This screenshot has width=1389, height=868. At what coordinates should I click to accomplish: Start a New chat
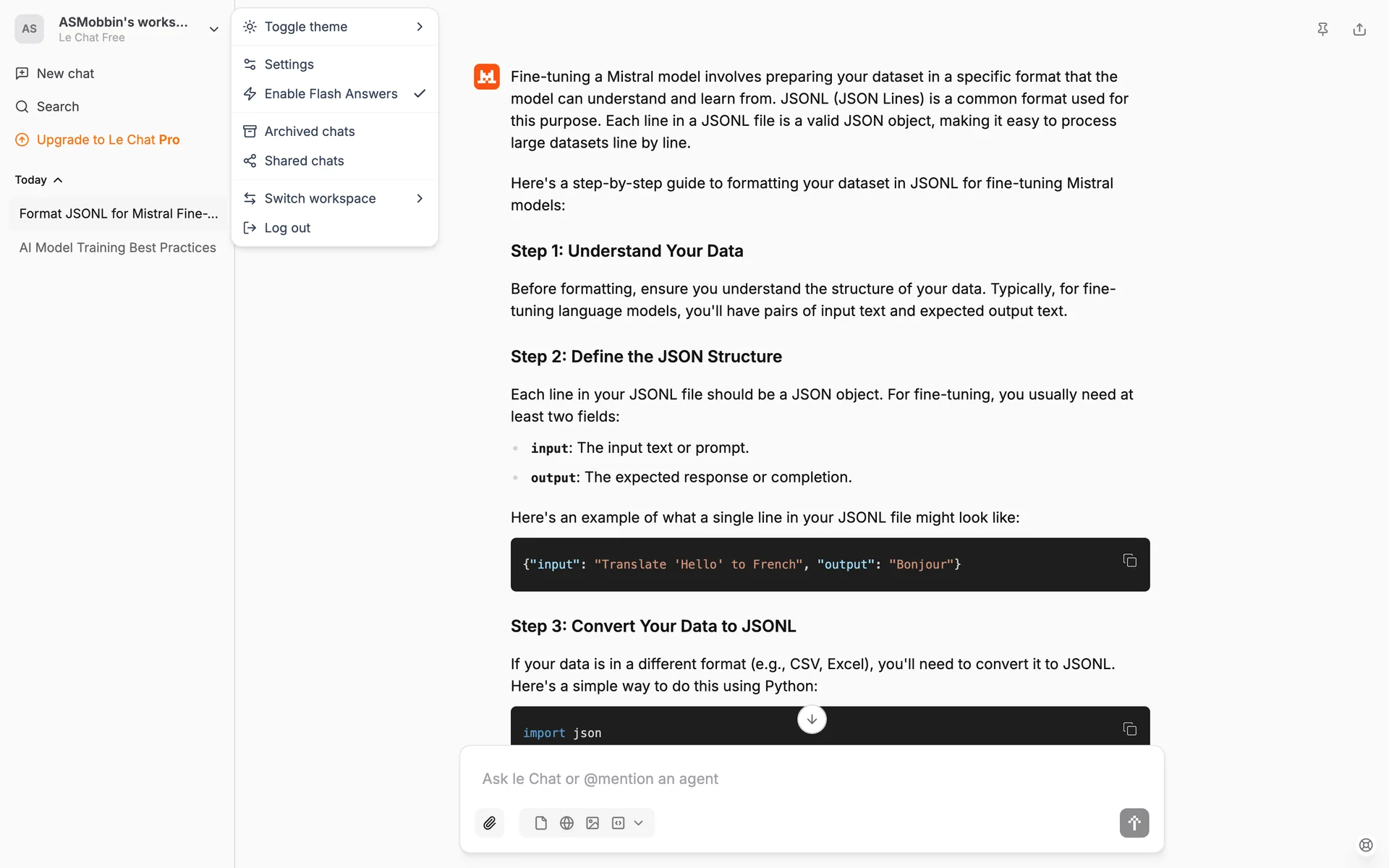tap(65, 74)
